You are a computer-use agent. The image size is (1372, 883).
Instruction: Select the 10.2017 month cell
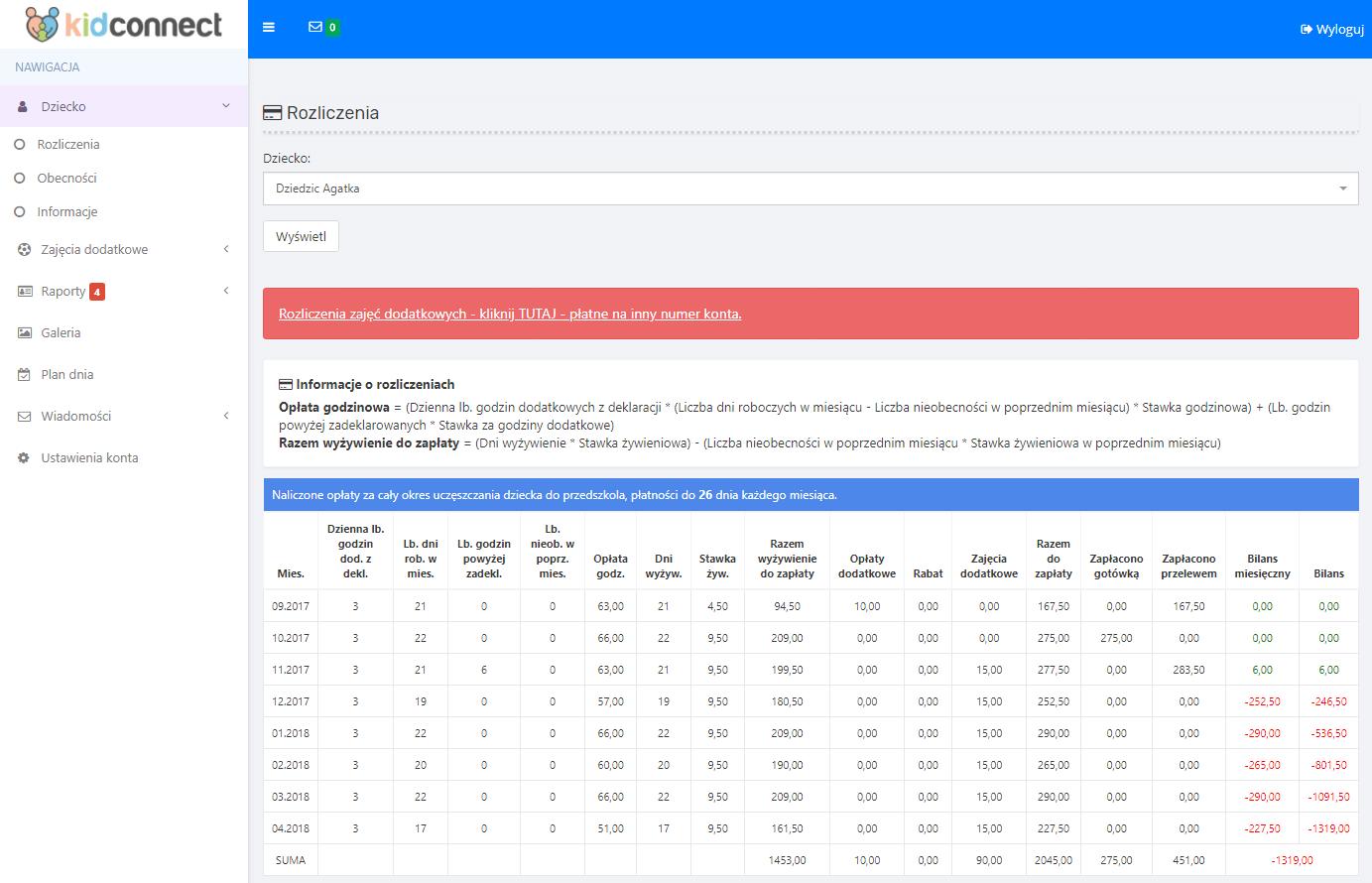[x=291, y=638]
